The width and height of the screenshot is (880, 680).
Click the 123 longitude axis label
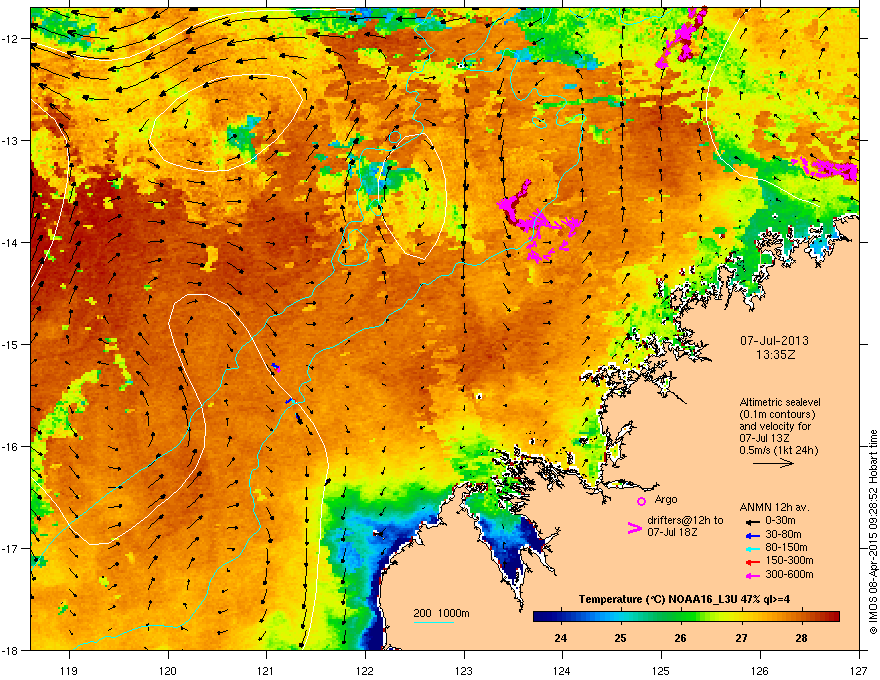pyautogui.click(x=464, y=670)
